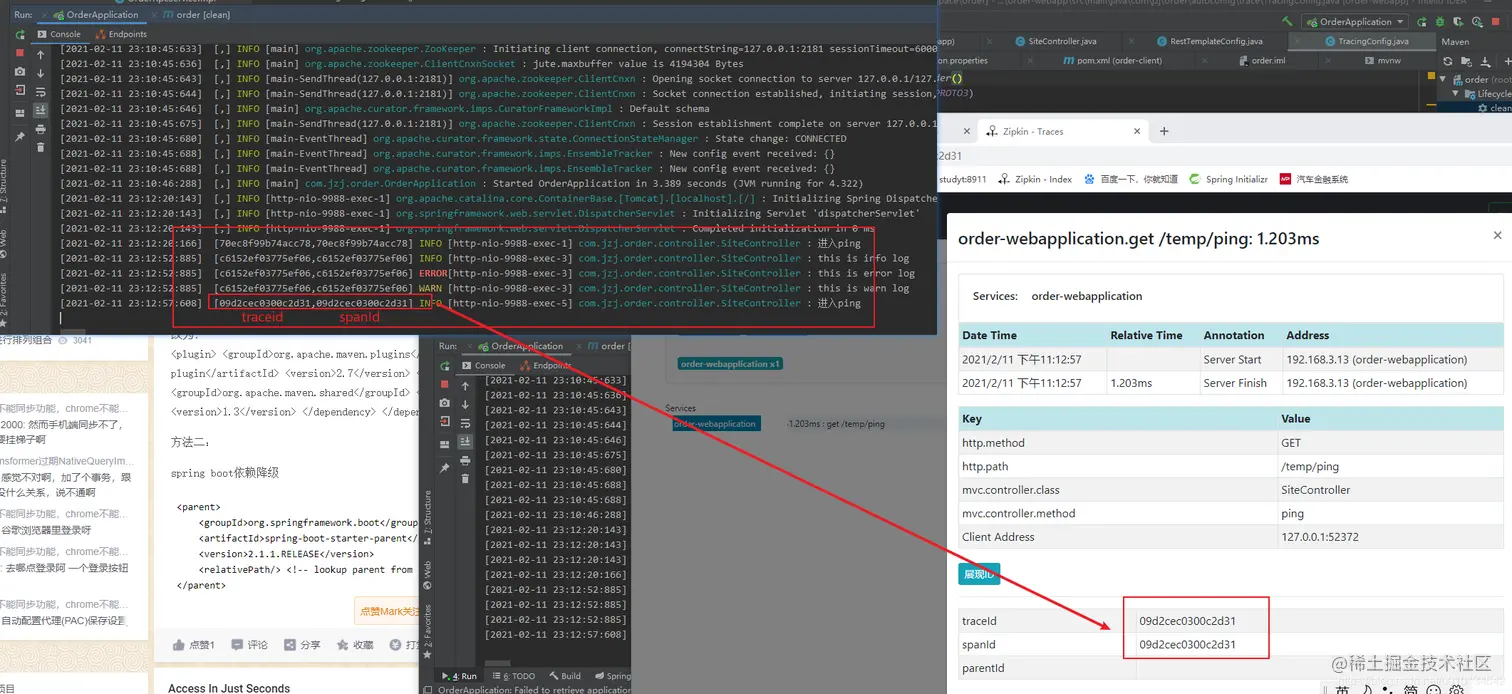Click the camera dump threads icon, top Run panel
This screenshot has width=1512, height=694.
click(20, 72)
